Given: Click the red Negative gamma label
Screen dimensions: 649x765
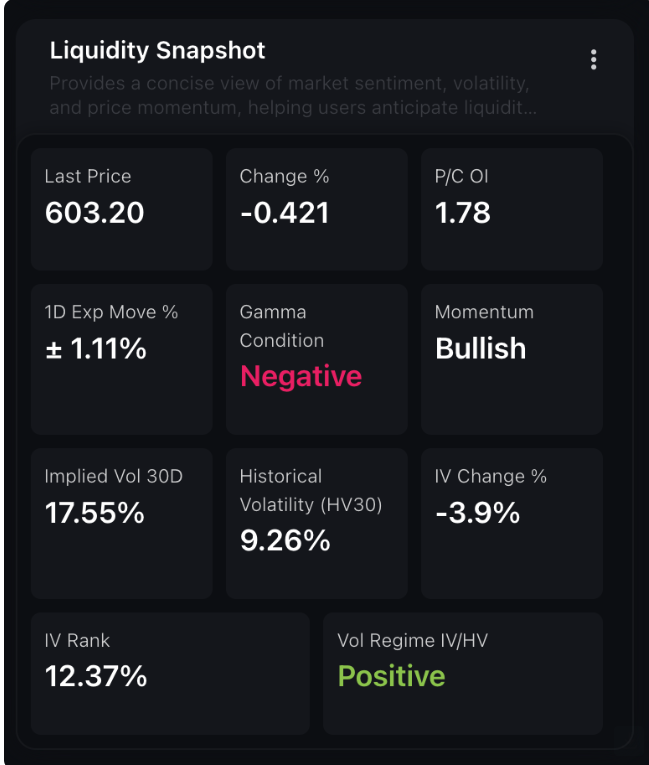Looking at the screenshot, I should [x=300, y=376].
